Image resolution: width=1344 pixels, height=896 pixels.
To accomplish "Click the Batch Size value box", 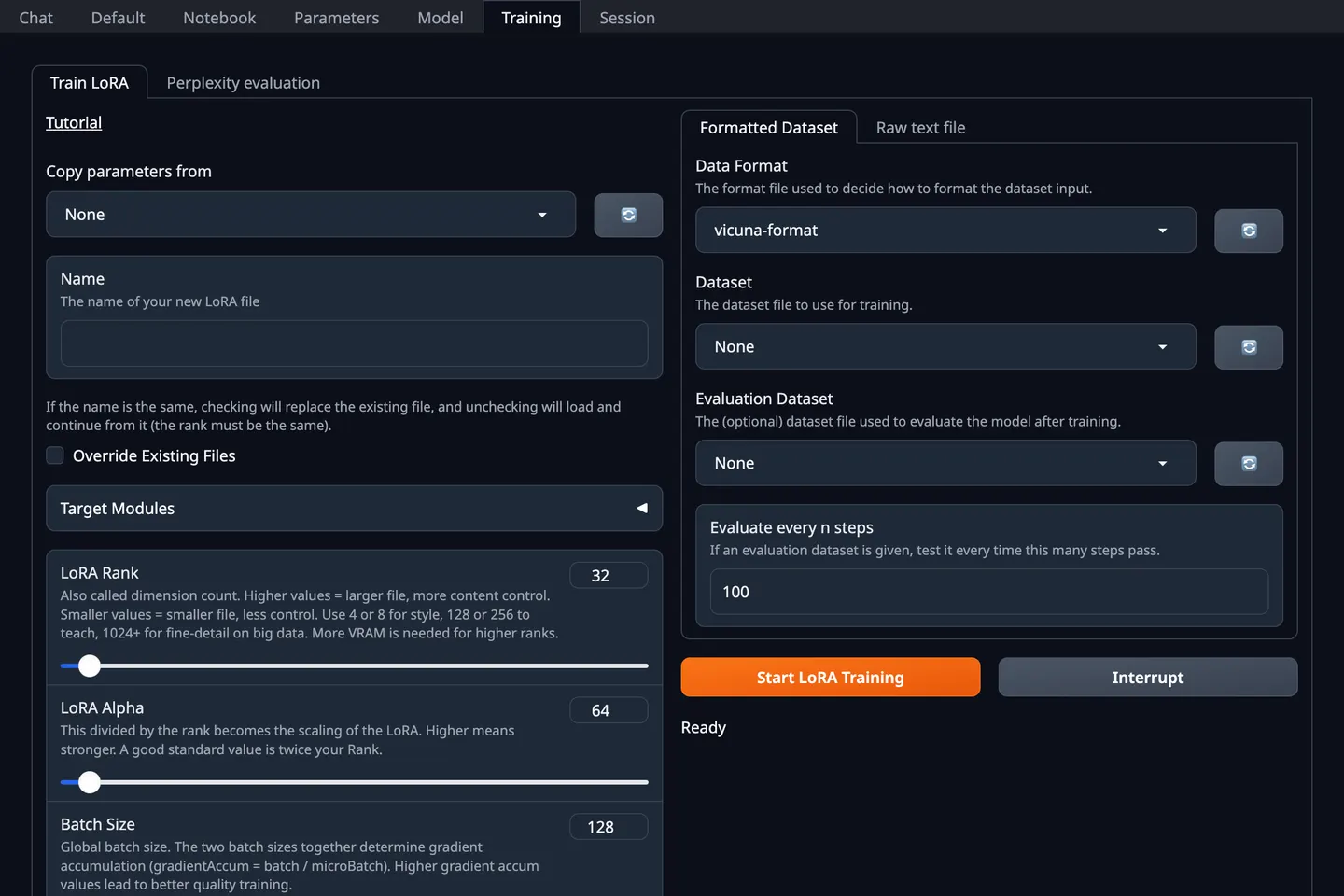I will (609, 828).
